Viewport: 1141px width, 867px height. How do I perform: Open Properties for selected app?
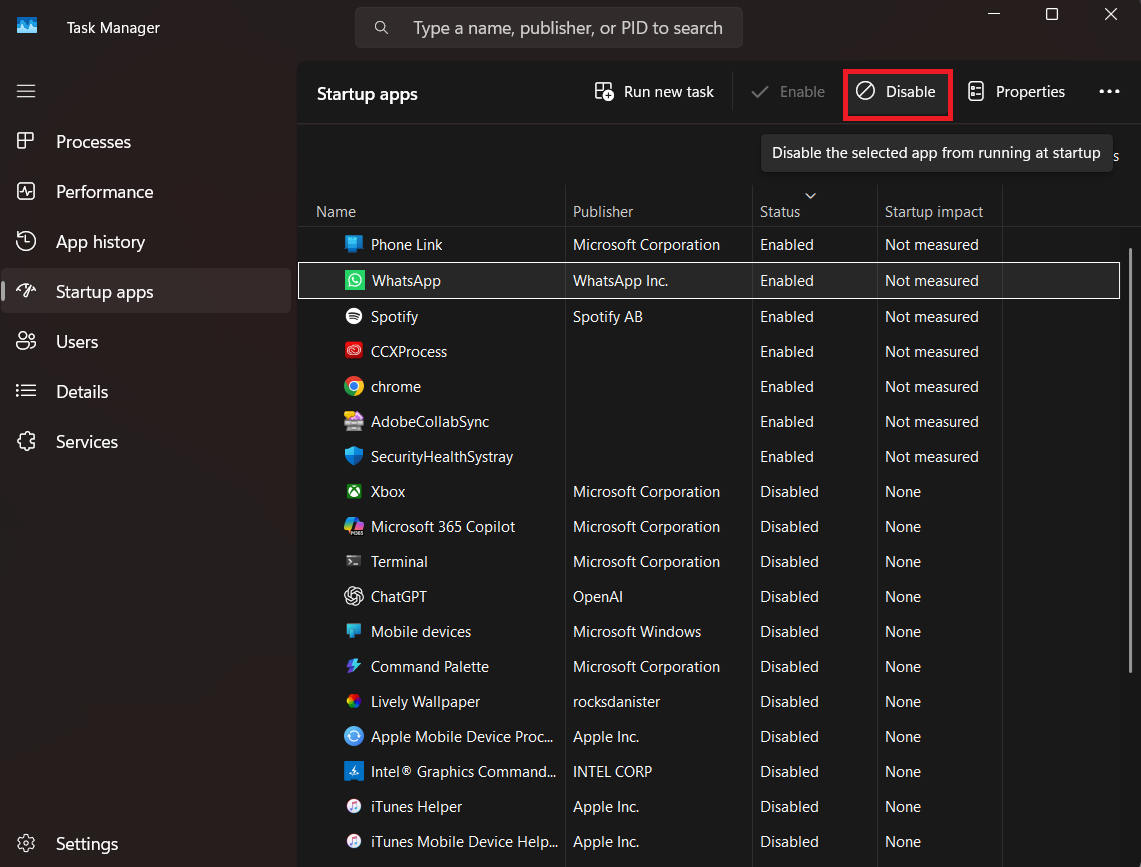coord(1016,92)
